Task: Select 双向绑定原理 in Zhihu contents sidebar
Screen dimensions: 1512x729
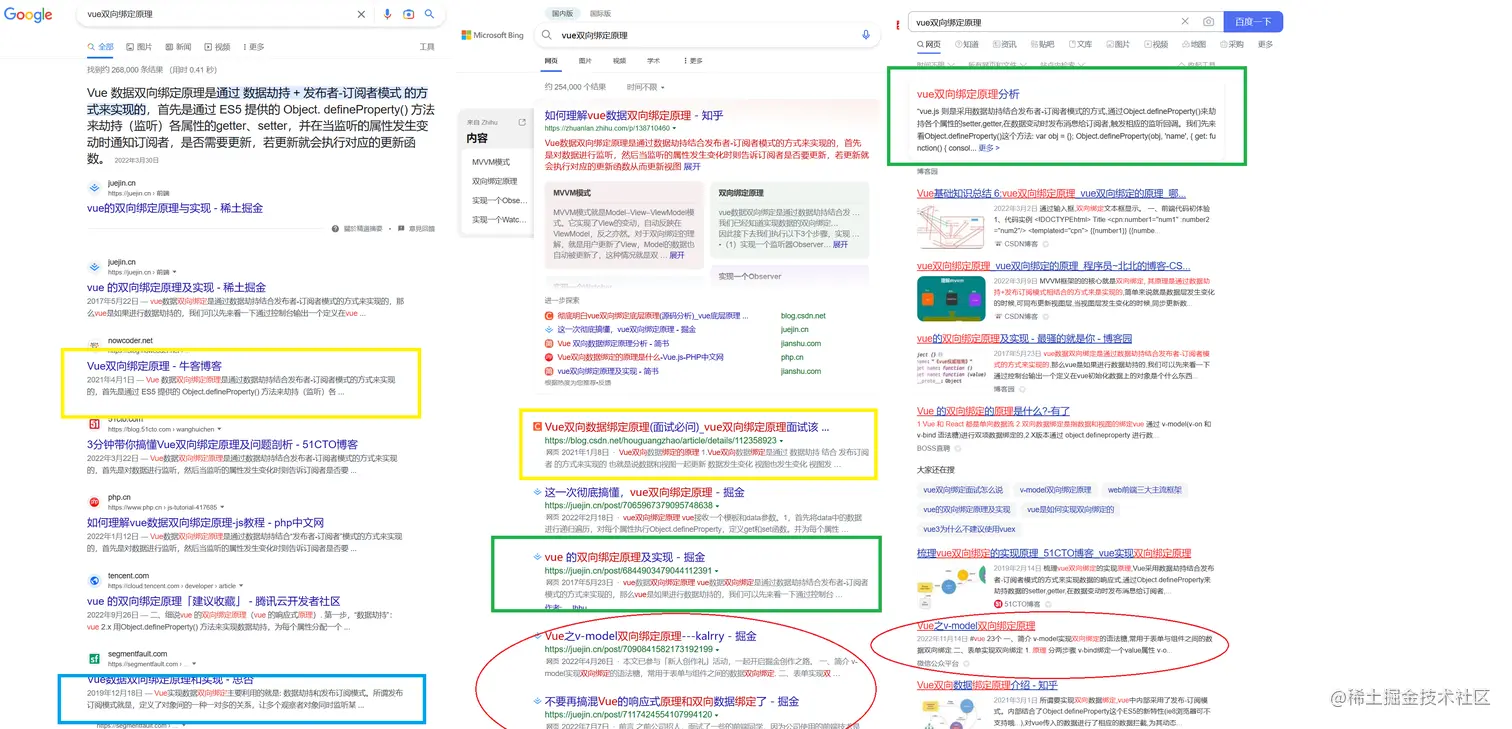Action: [x=495, y=181]
